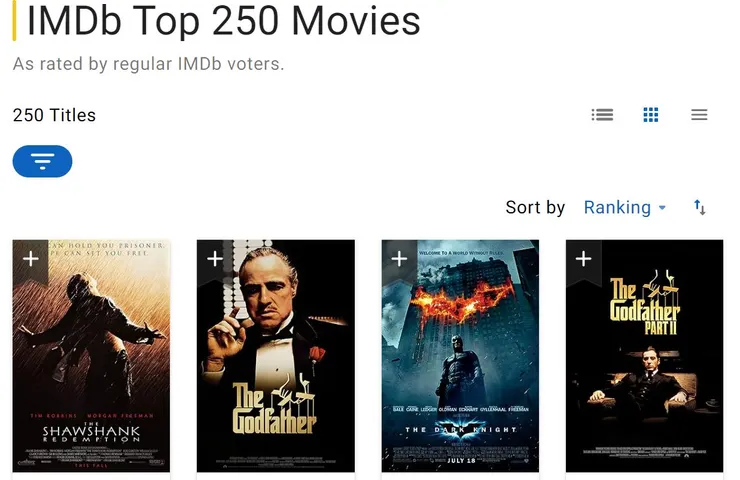This screenshot has height=480, width=740.
Task: Add The Godfather to watchlist
Action: coord(215,260)
